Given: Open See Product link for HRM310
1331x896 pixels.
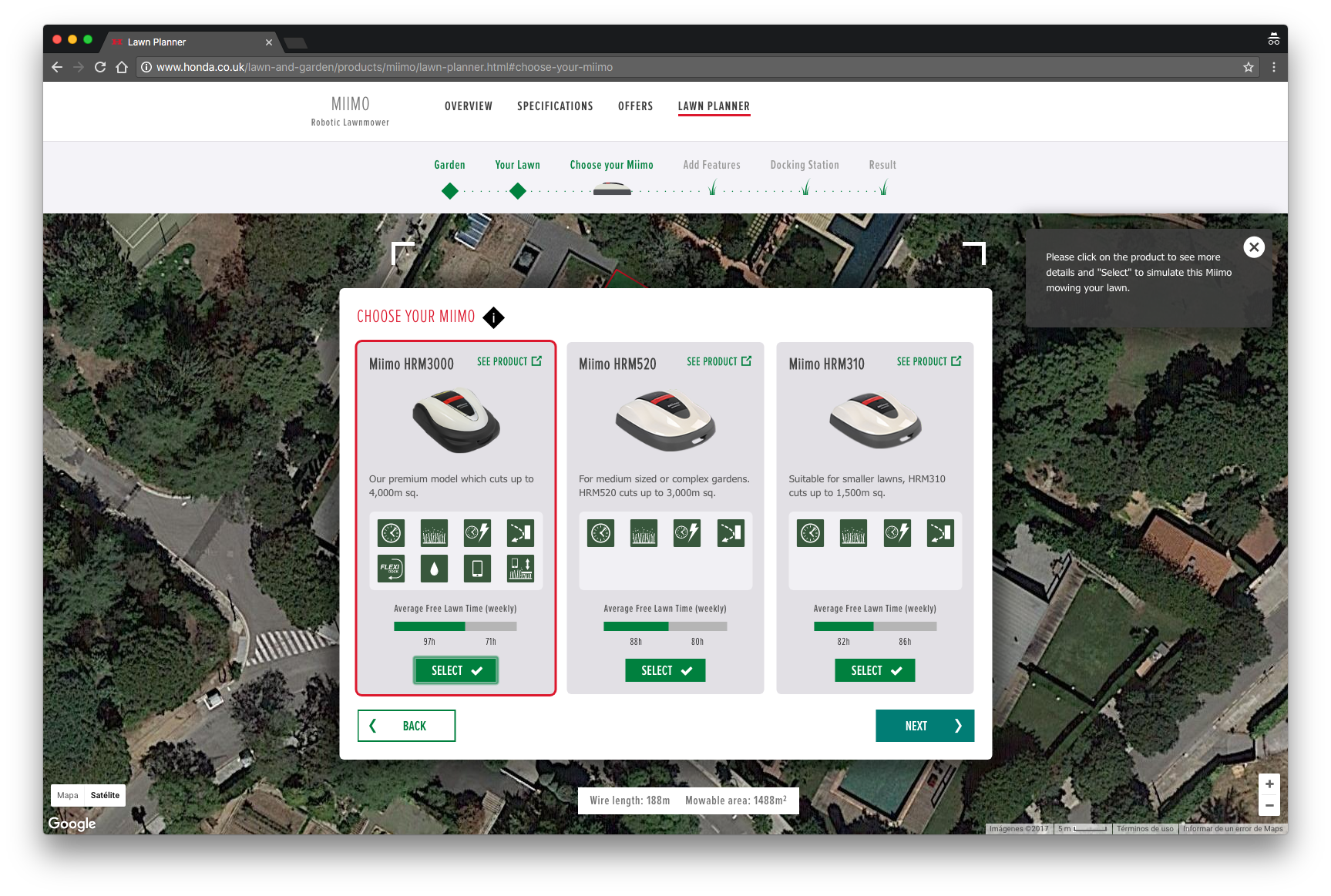Looking at the screenshot, I should pos(929,361).
